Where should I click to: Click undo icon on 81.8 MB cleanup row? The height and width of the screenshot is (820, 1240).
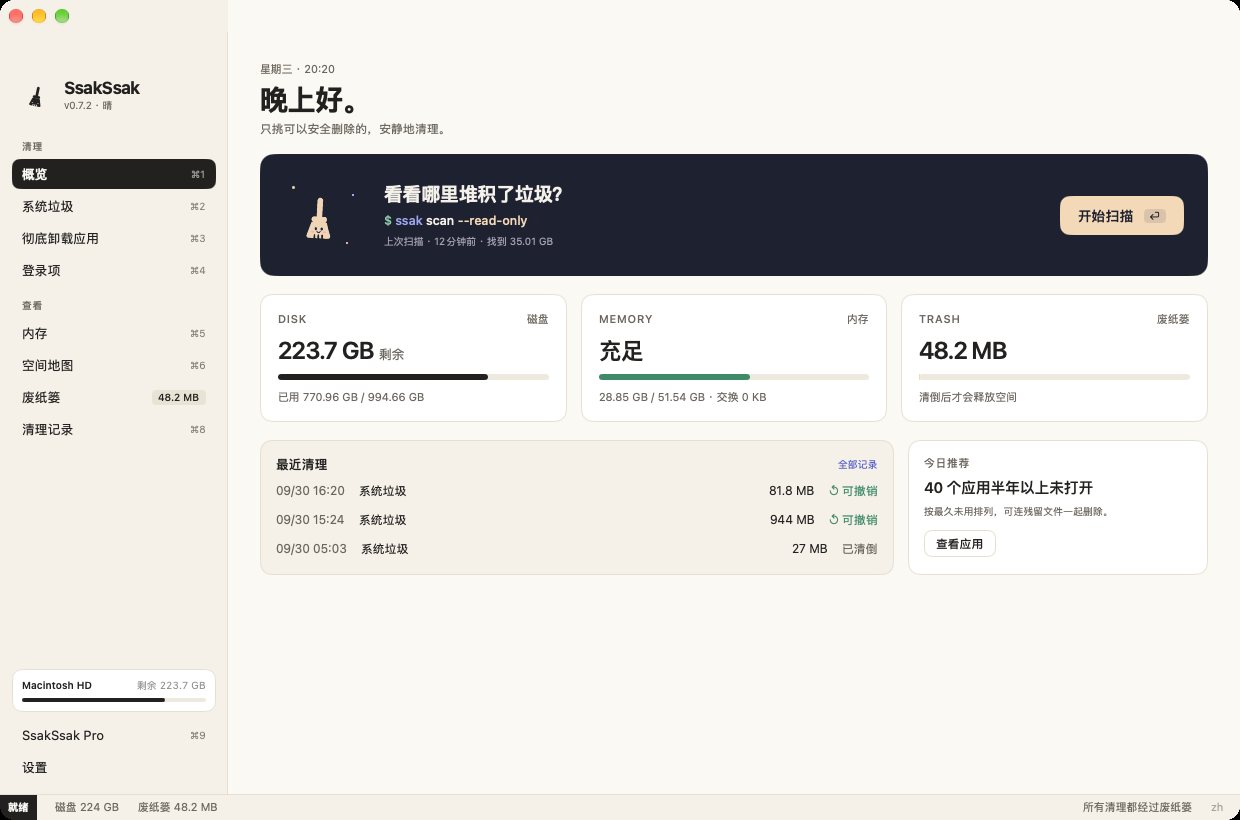834,491
